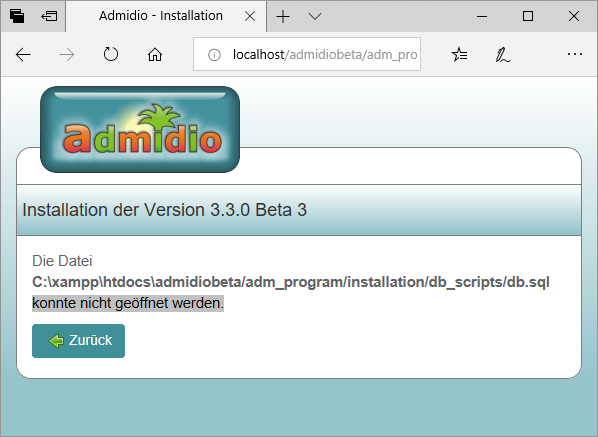Open the Settings and more ellipsis
This screenshot has width=598, height=437.
click(x=574, y=54)
